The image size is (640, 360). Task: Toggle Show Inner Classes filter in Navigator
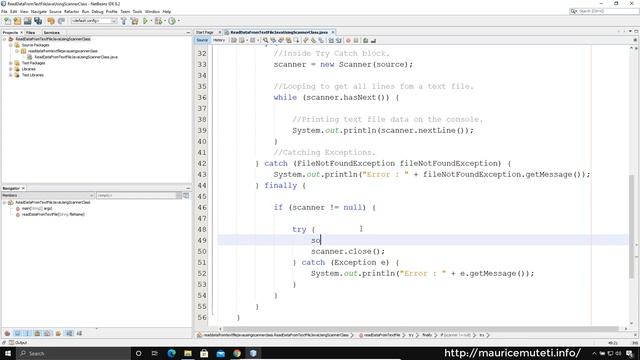point(48,333)
